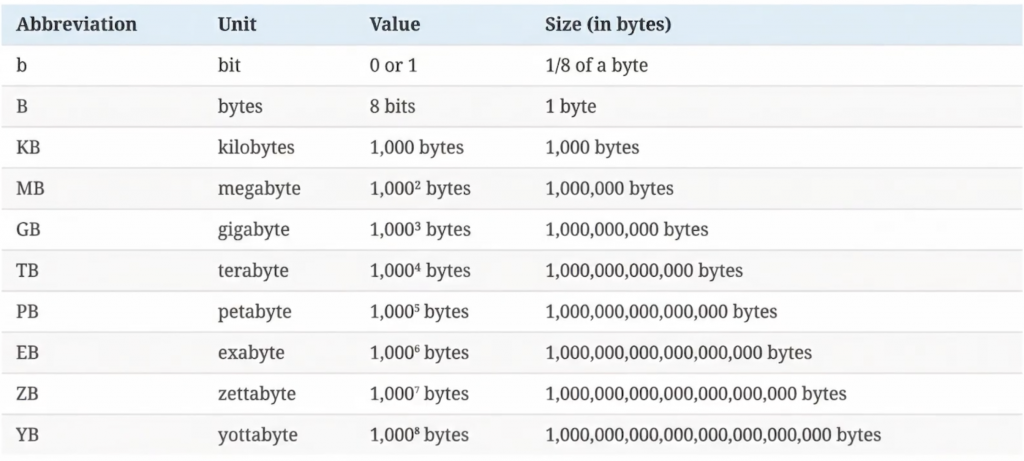The width and height of the screenshot is (1024, 461).
Task: Select the "1,000,000 bytes" size cell
Action: 609,188
